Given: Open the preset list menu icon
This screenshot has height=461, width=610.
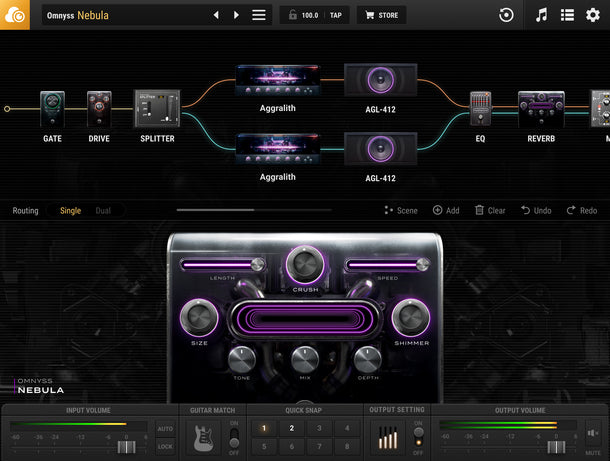Looking at the screenshot, I should point(259,15).
